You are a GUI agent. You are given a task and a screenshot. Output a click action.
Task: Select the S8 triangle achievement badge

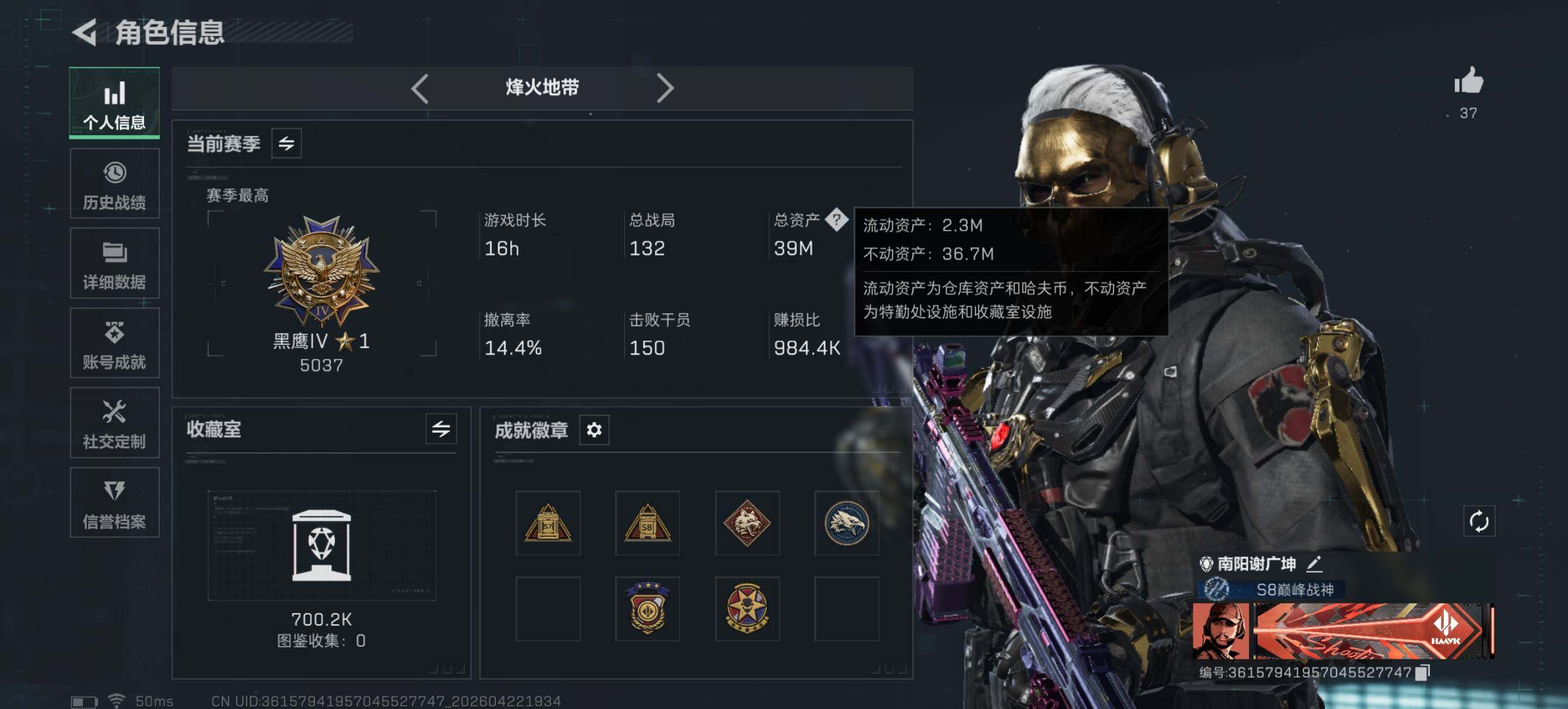[647, 524]
